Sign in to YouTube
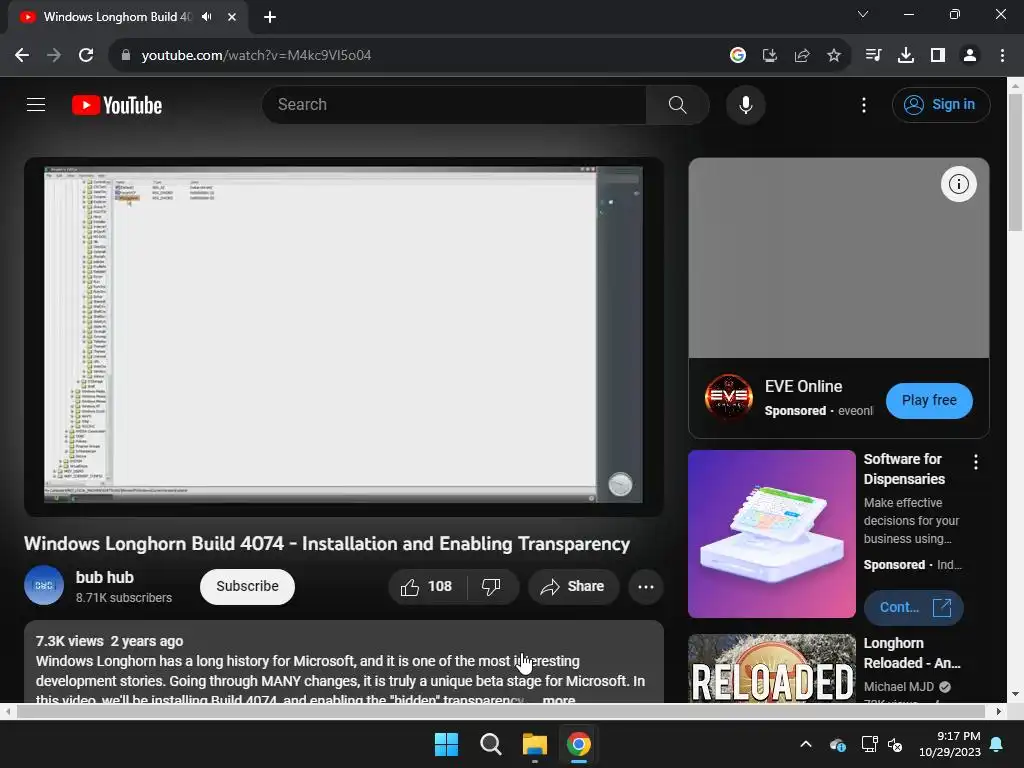 pyautogui.click(x=941, y=104)
